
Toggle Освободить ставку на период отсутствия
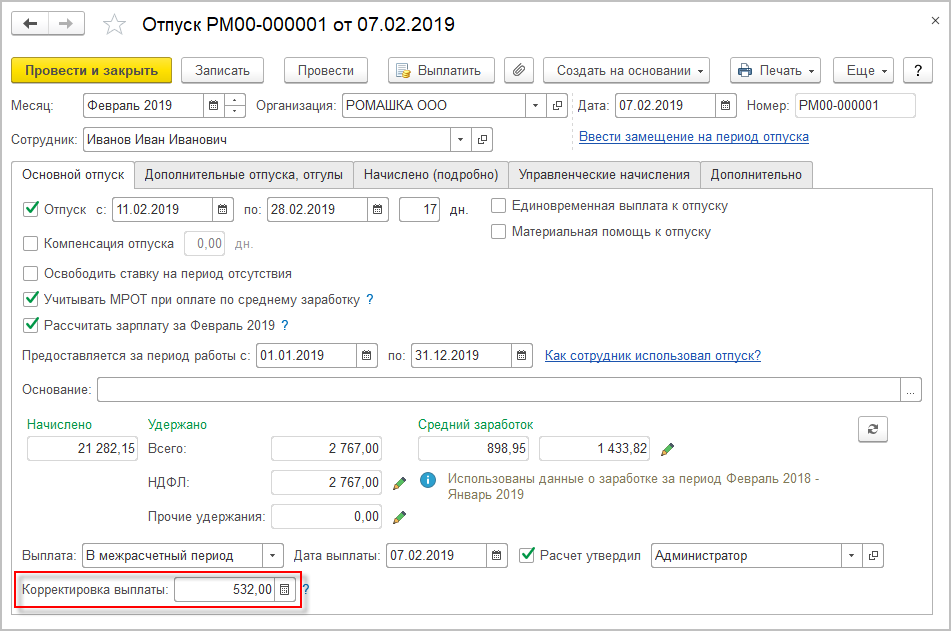(30, 273)
